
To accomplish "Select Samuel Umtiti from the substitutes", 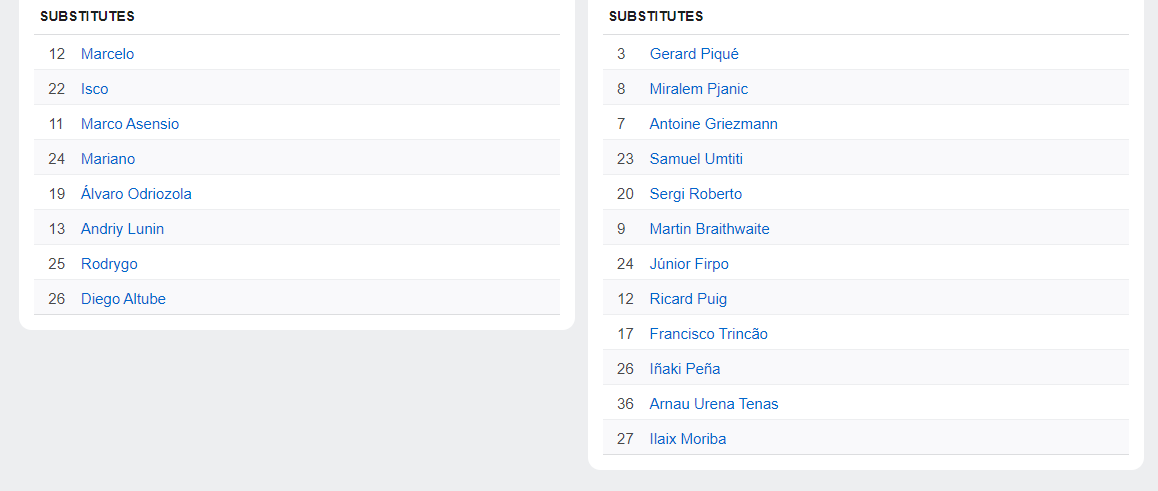I will (x=696, y=159).
